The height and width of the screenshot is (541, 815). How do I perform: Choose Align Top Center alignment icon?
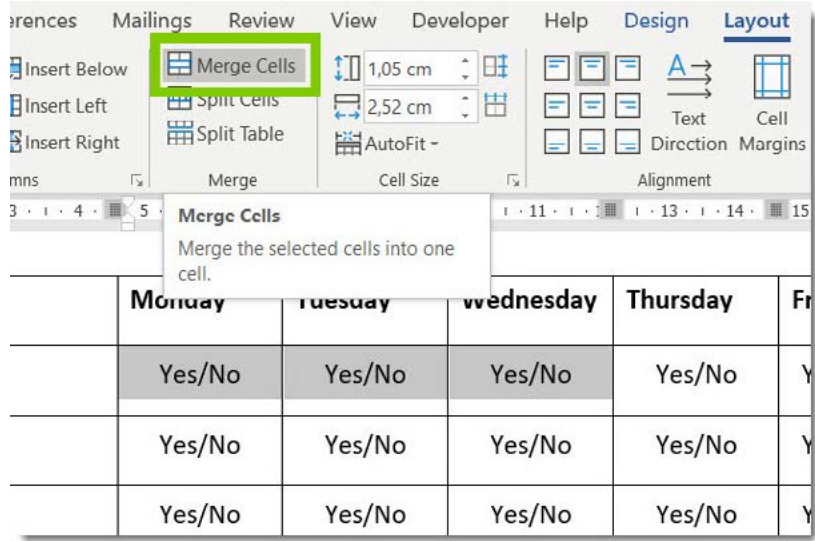591,68
